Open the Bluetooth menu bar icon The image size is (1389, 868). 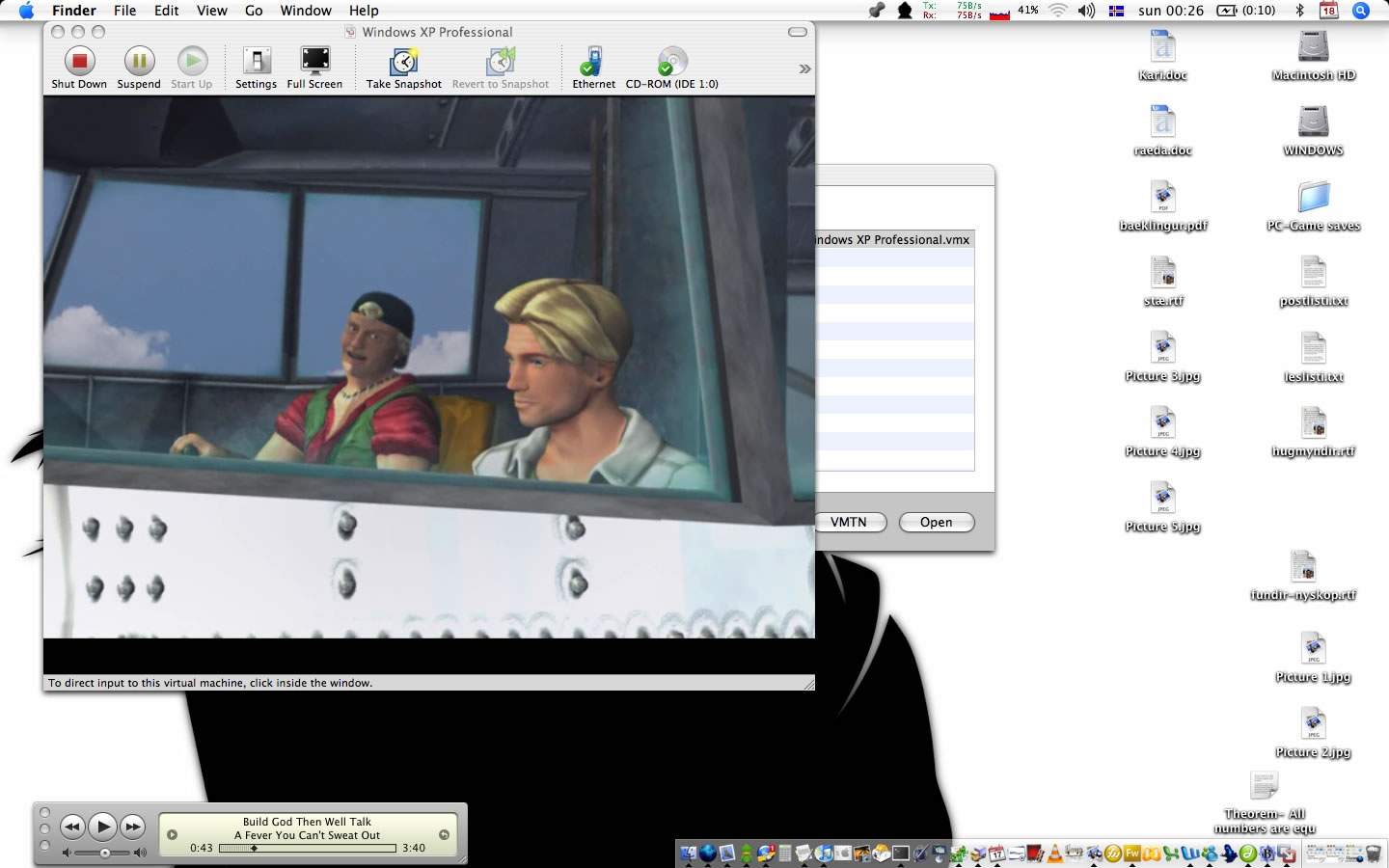click(x=1299, y=11)
